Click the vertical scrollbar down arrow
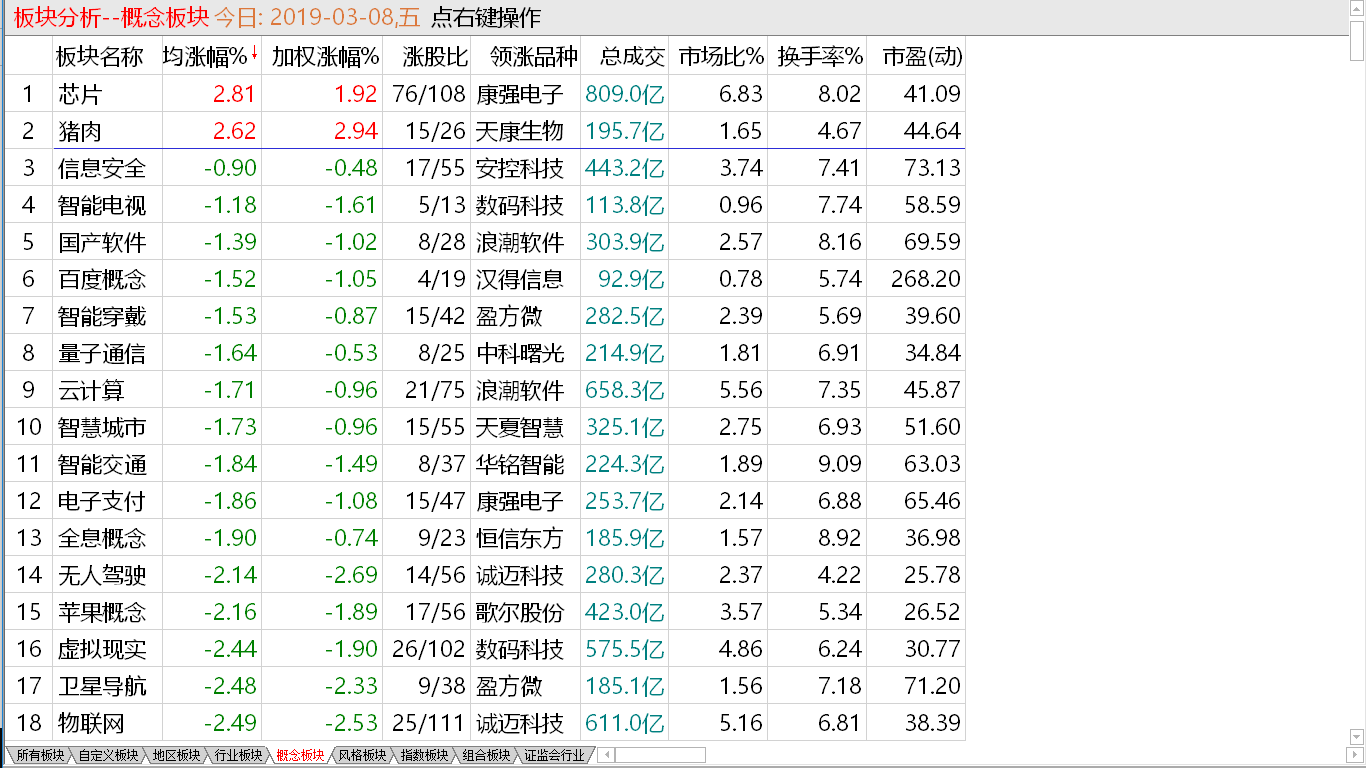The width and height of the screenshot is (1366, 768). [1356, 737]
